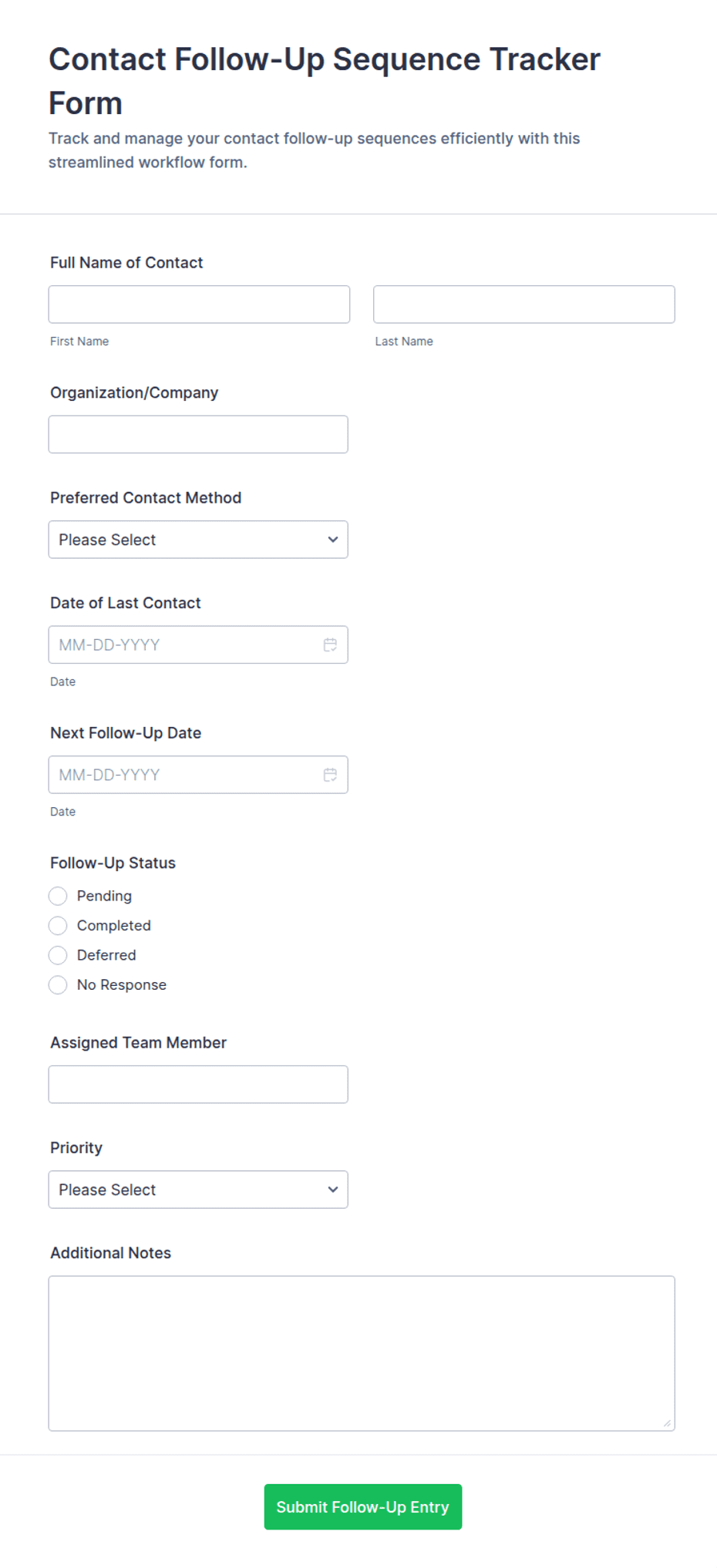
Task: Select the Organization/Company text box
Action: tap(198, 435)
